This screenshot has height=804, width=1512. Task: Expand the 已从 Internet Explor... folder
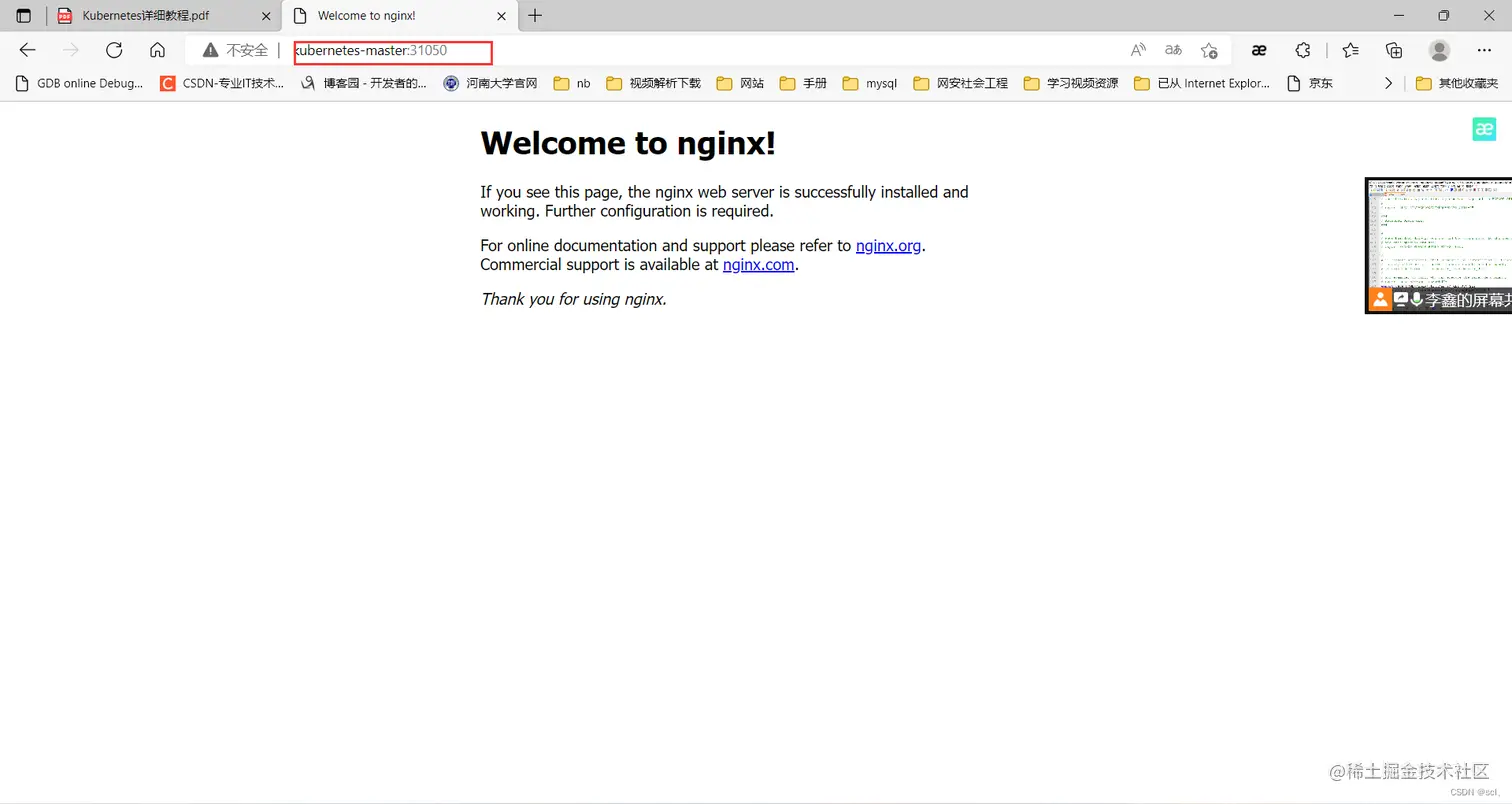pyautogui.click(x=1202, y=83)
